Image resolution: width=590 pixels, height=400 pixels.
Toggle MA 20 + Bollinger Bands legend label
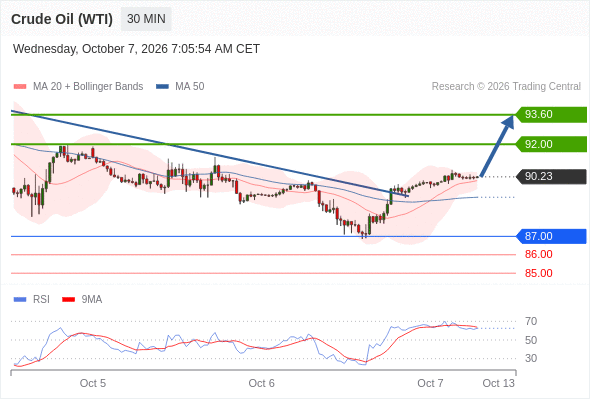[x=88, y=87]
